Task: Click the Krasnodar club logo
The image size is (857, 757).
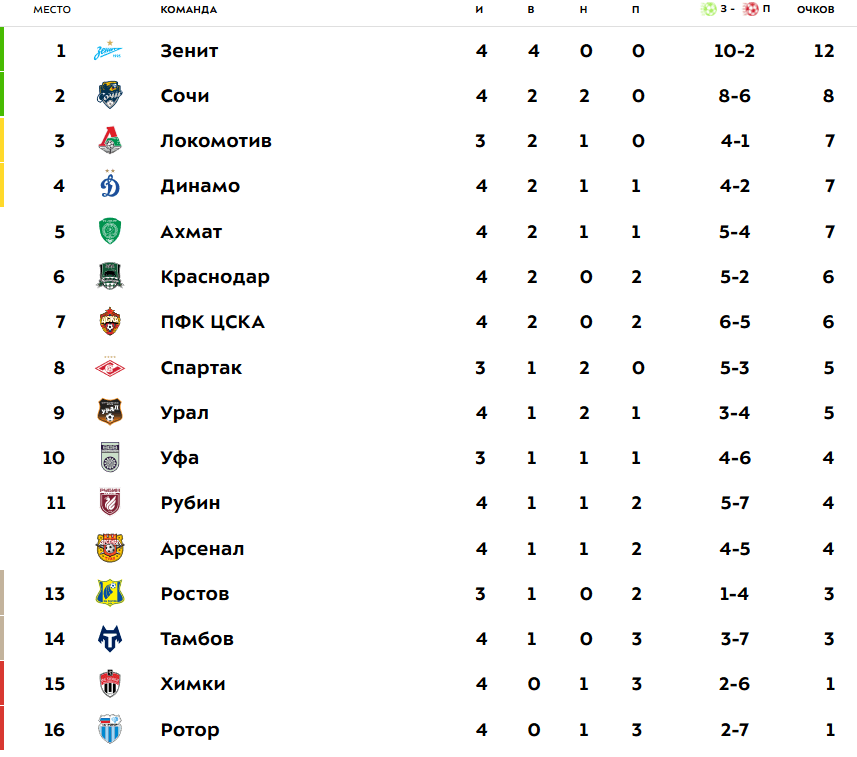Action: tap(110, 276)
